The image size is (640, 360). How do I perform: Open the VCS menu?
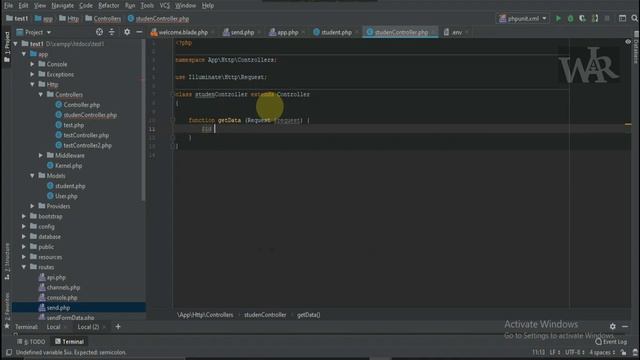(x=164, y=5)
